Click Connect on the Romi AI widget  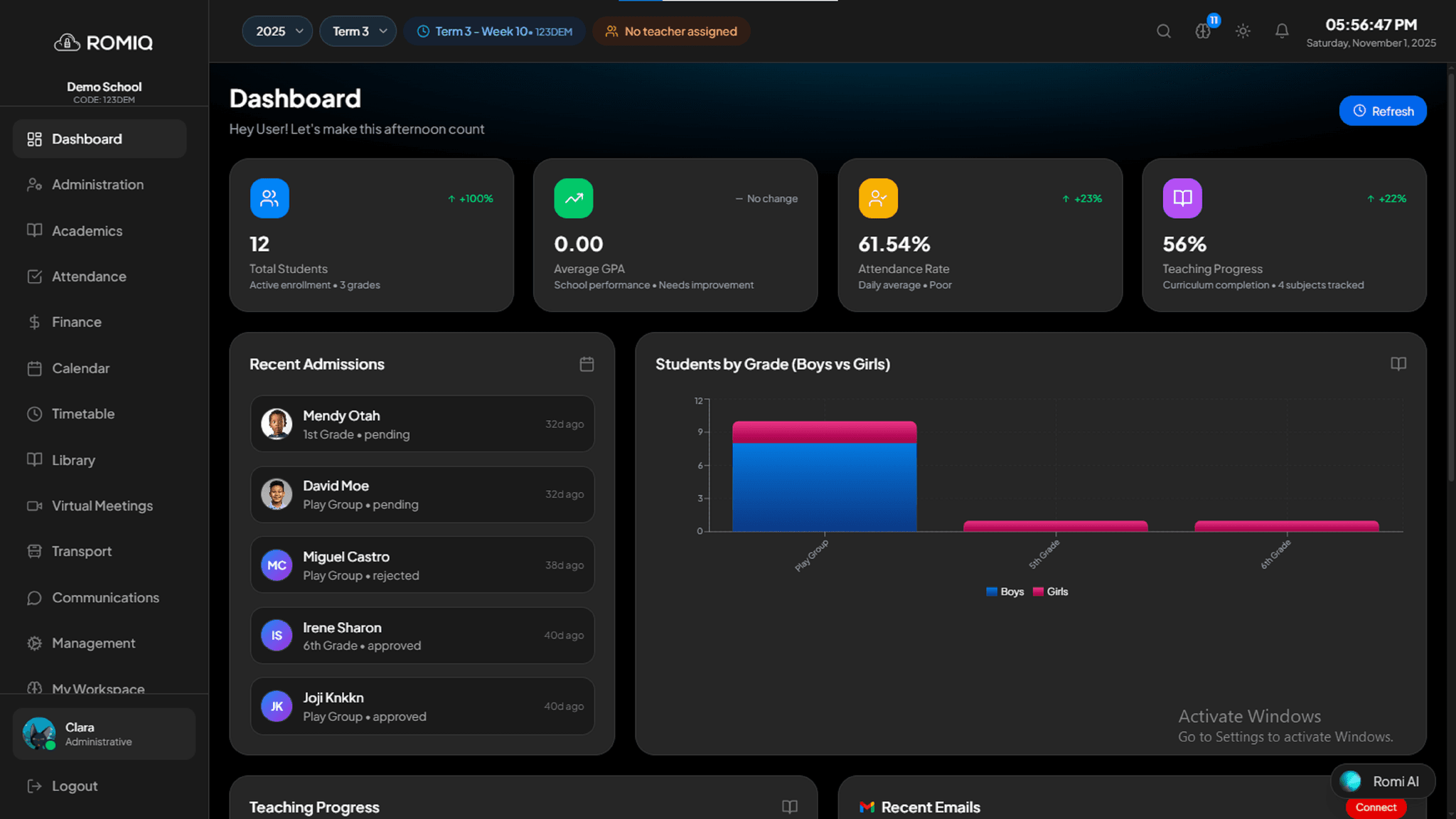pyautogui.click(x=1375, y=808)
